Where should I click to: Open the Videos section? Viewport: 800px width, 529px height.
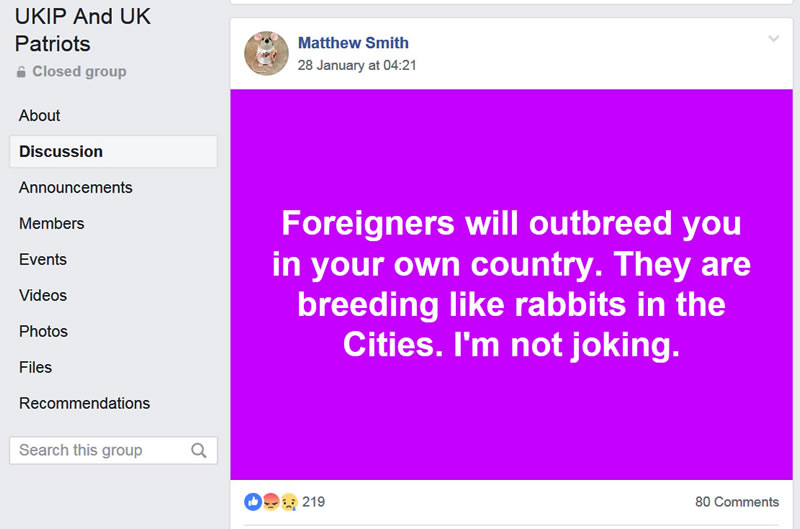43,295
